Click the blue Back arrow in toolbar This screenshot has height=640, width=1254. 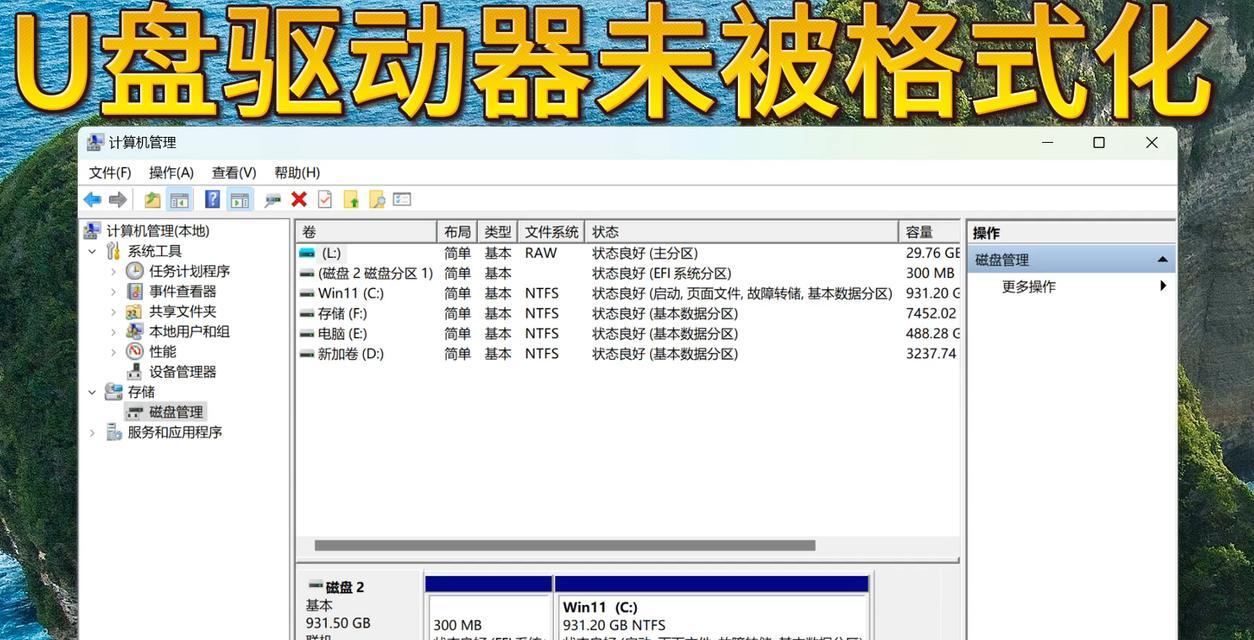93,199
